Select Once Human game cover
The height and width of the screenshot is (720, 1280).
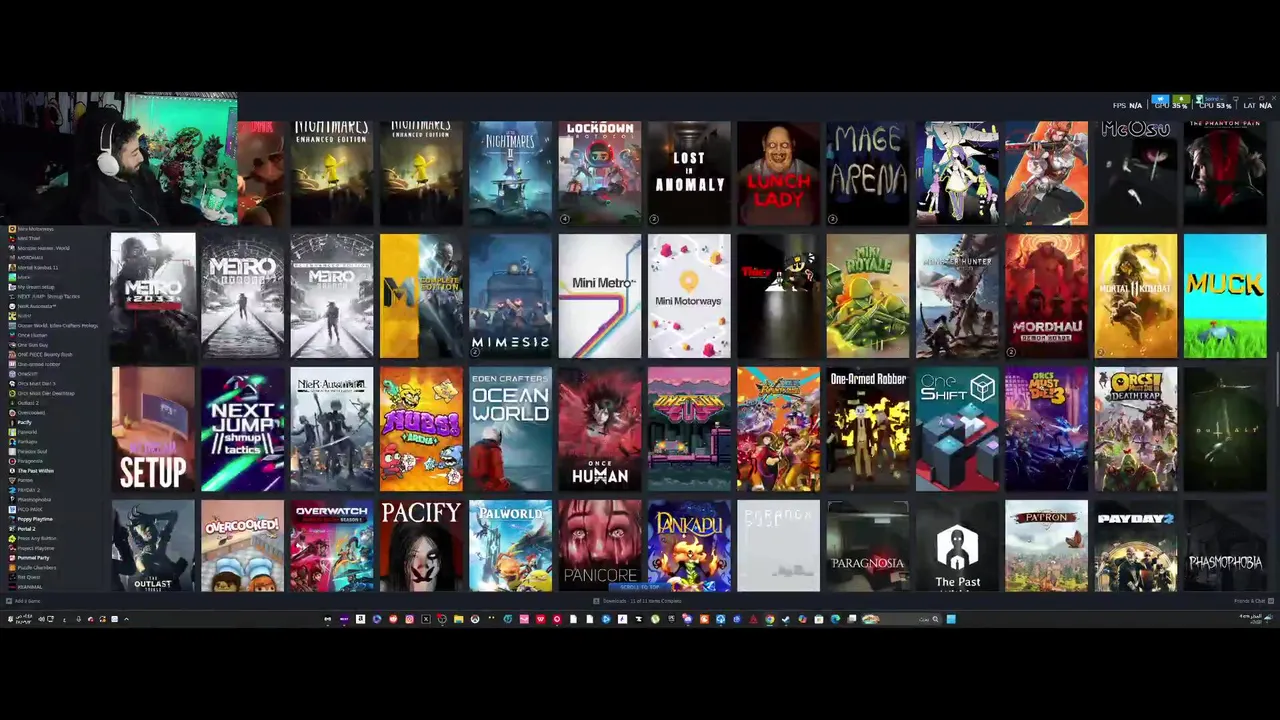click(x=600, y=430)
